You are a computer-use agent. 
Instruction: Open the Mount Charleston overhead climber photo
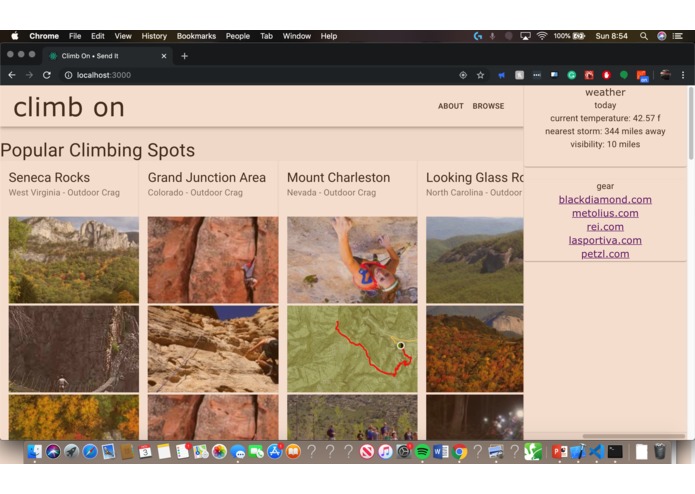tap(352, 260)
